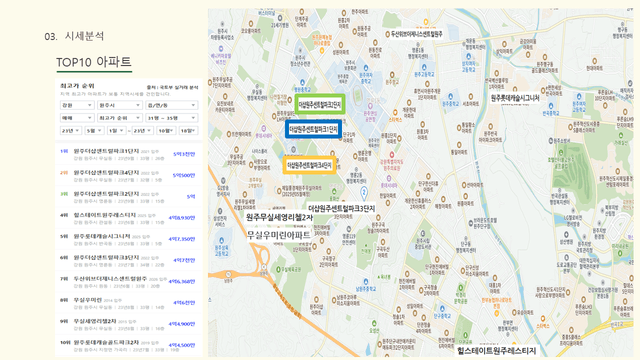Screen dimensions: 640x360
Task: Click the green-boxed 더샵원주센트럴파크2단지 map label
Action: click(320, 104)
